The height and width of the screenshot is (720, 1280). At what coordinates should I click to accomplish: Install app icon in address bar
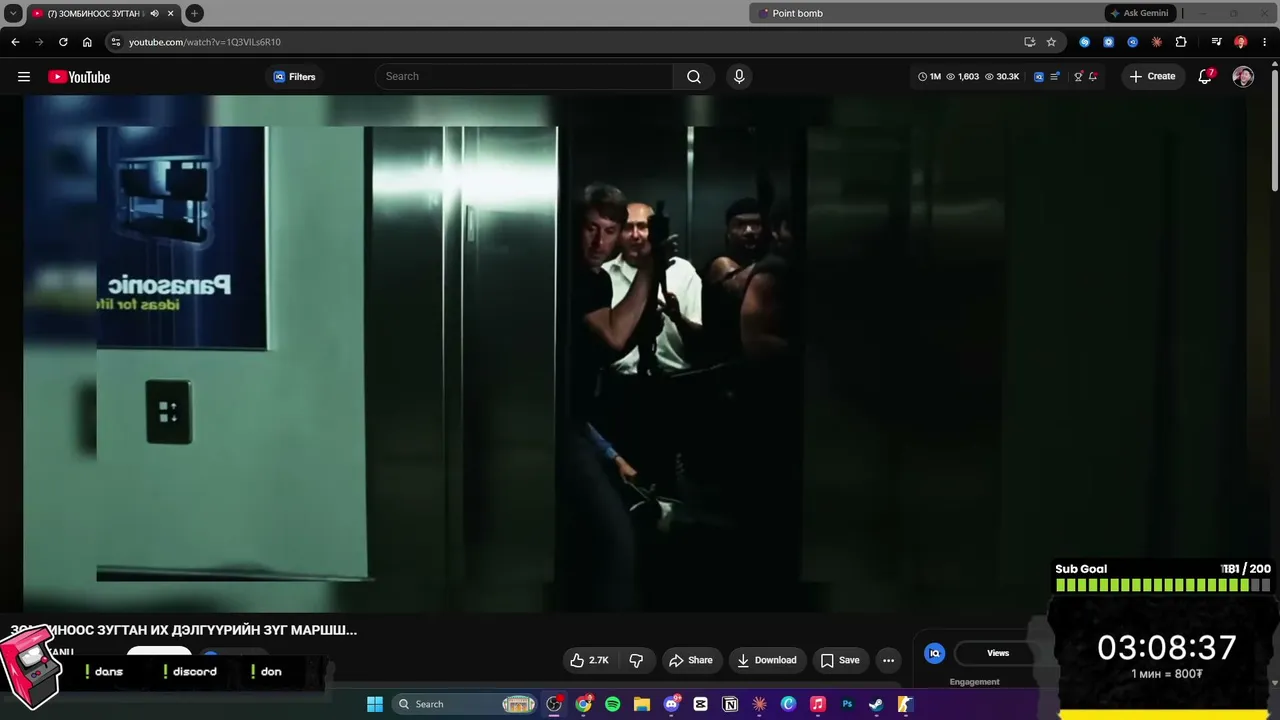tap(1029, 42)
